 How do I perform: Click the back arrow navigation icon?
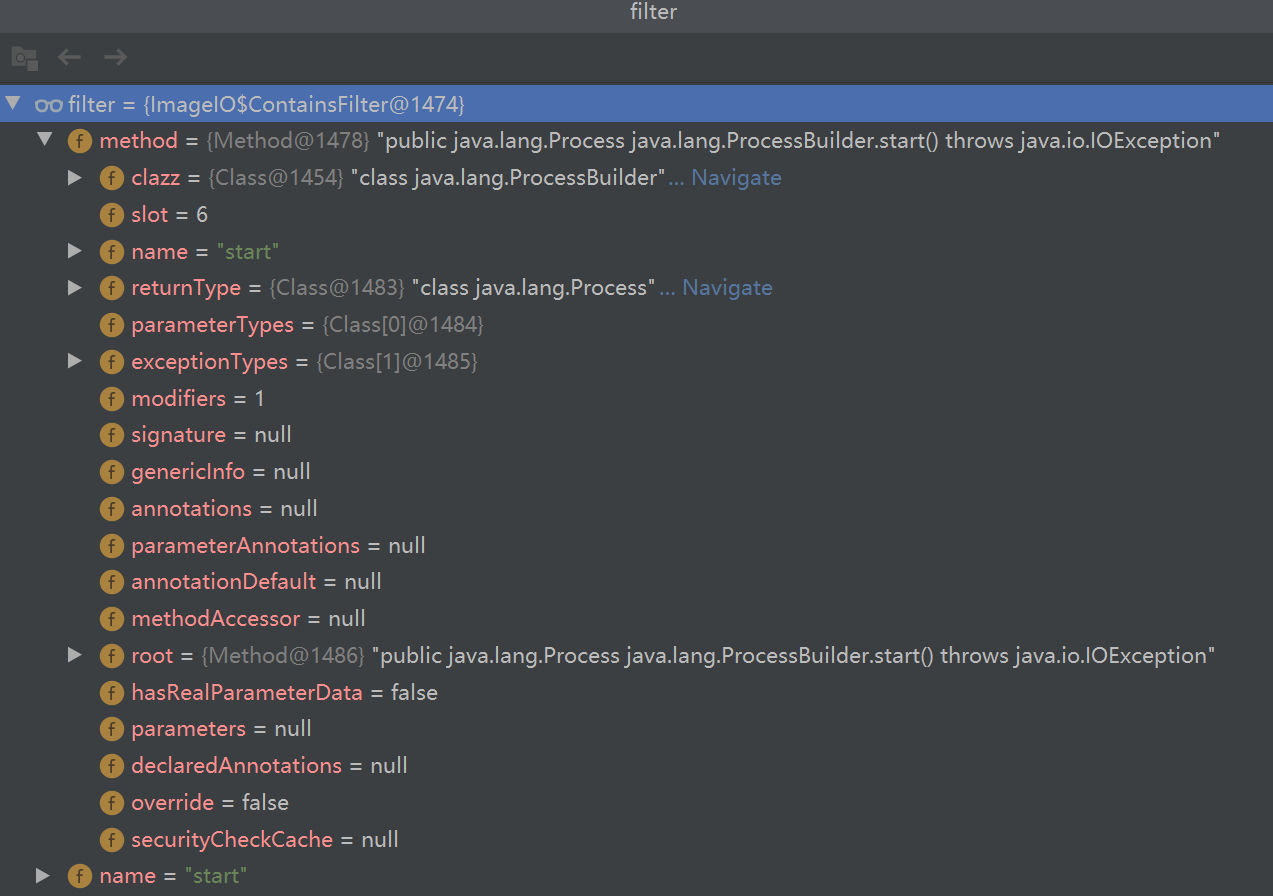69,57
